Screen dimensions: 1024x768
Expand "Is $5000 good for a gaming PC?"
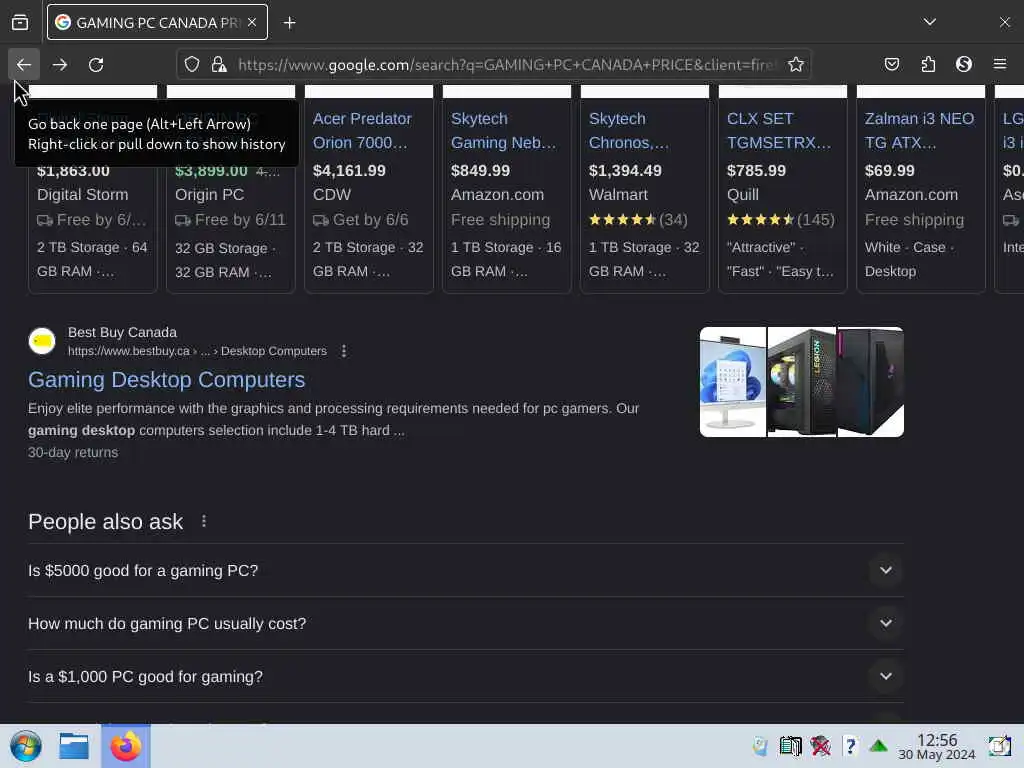[466, 570]
